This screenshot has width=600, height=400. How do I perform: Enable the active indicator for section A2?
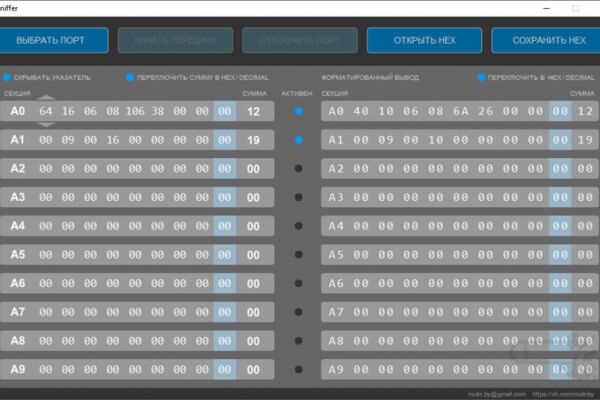pos(299,168)
